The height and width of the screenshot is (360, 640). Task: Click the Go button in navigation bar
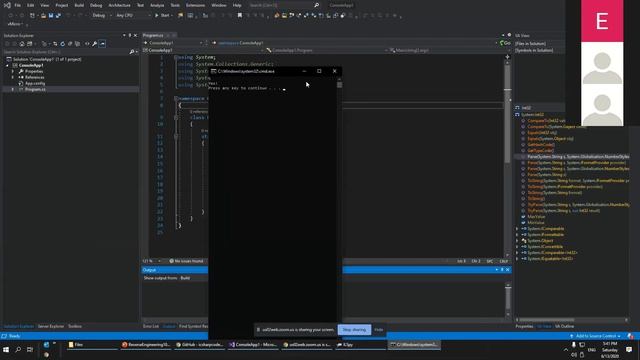[505, 43]
